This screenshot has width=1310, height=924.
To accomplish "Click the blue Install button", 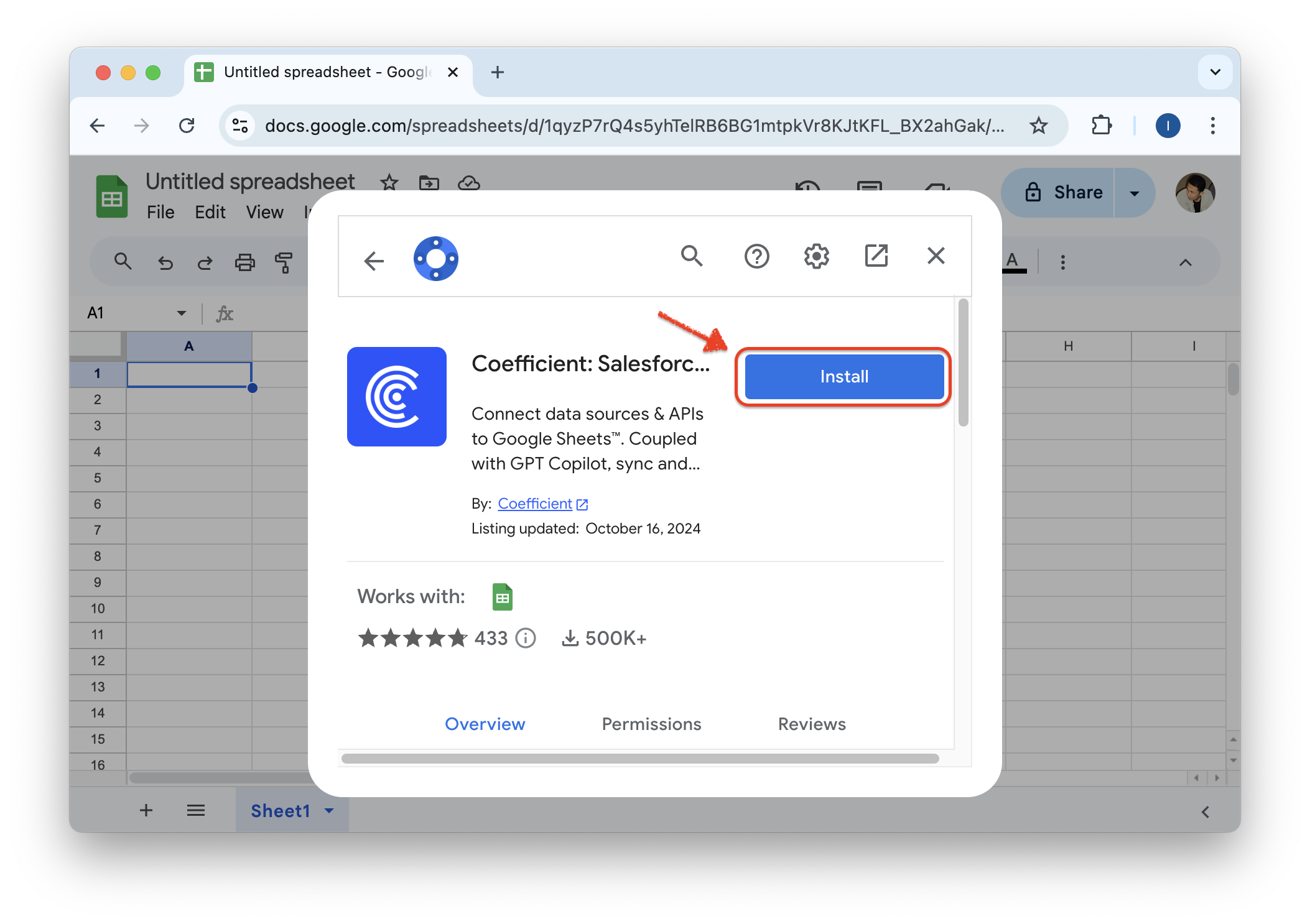I will (844, 376).
